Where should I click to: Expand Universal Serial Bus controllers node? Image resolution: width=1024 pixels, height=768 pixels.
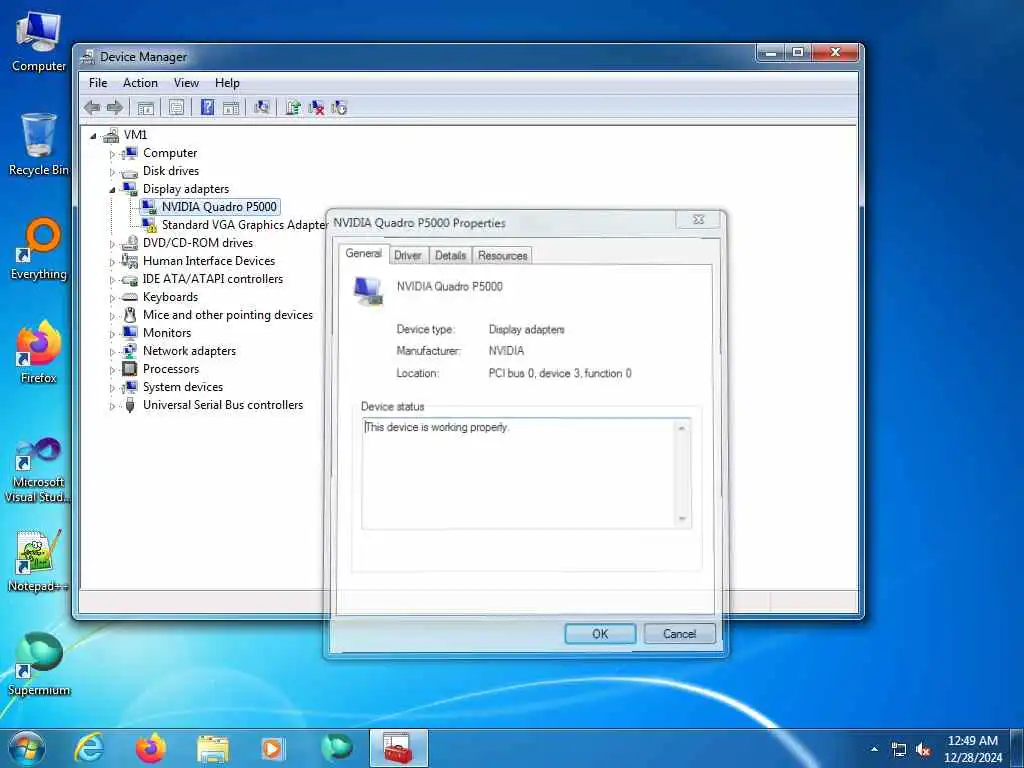[112, 406]
